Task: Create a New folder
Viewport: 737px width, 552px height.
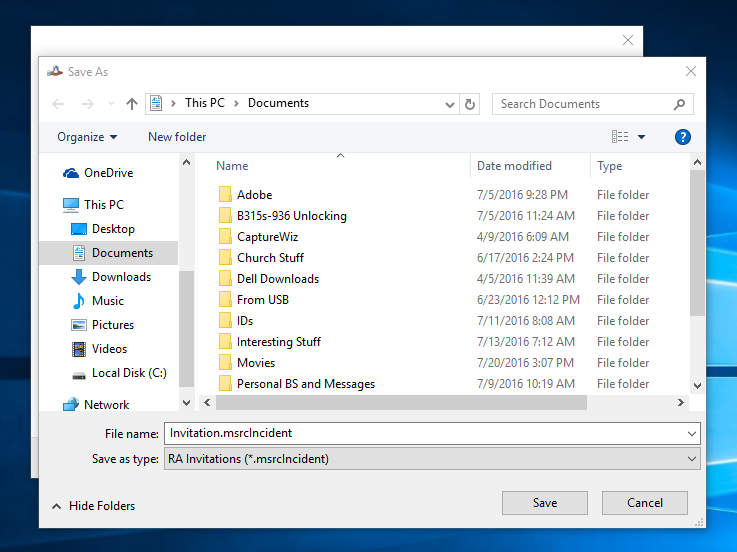Action: (177, 137)
